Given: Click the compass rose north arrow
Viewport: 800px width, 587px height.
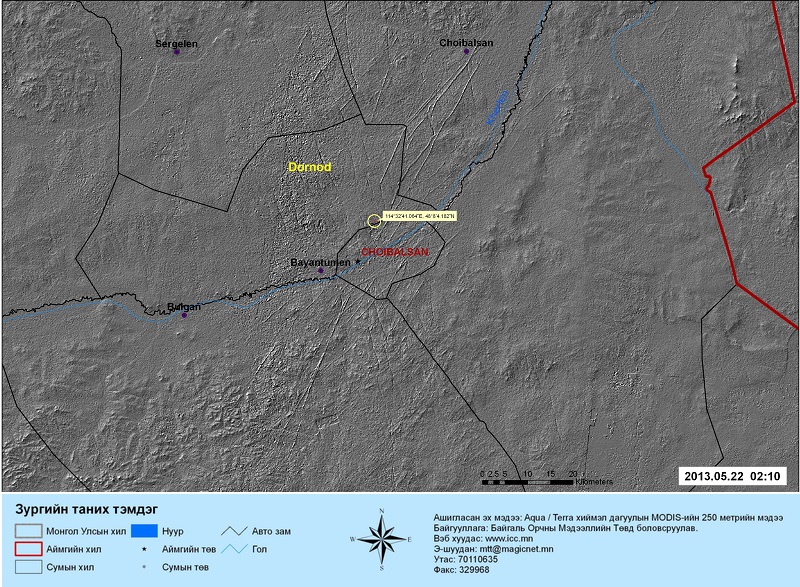Looking at the screenshot, I should tap(380, 539).
